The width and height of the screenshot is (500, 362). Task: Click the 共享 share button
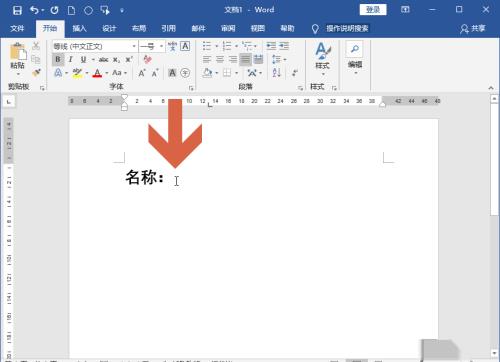tap(473, 29)
